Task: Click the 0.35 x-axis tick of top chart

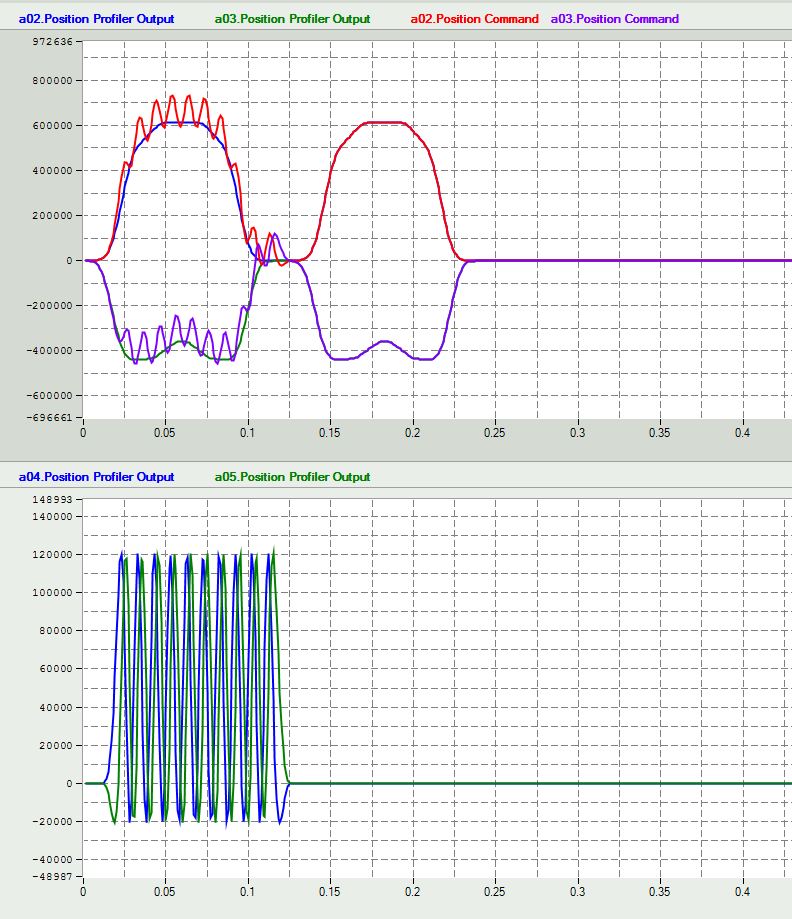Action: pos(661,433)
